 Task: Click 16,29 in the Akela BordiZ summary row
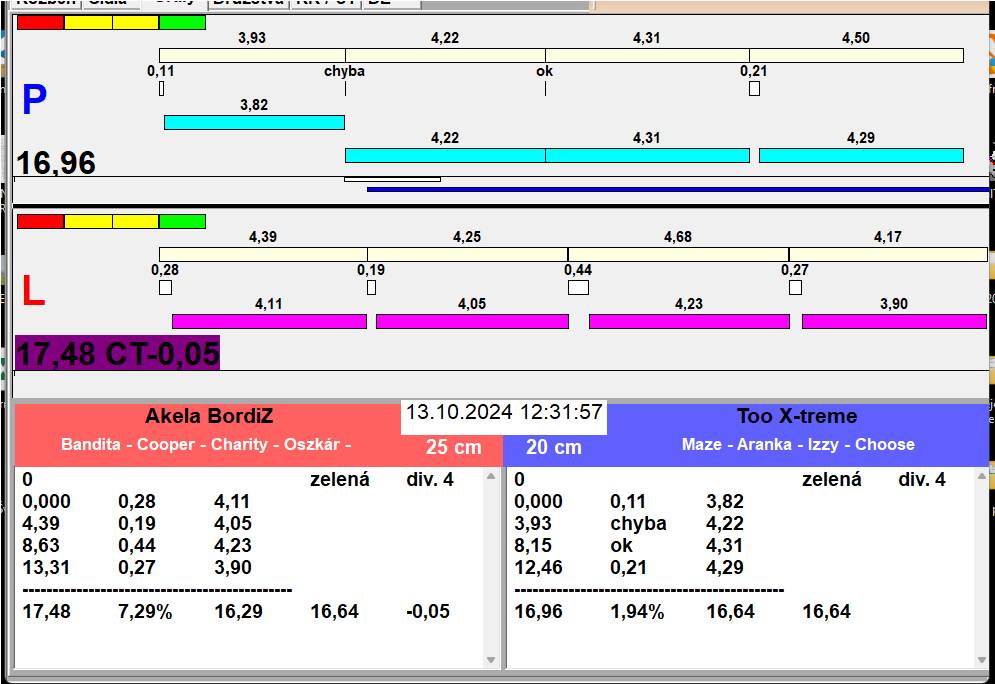(x=239, y=612)
